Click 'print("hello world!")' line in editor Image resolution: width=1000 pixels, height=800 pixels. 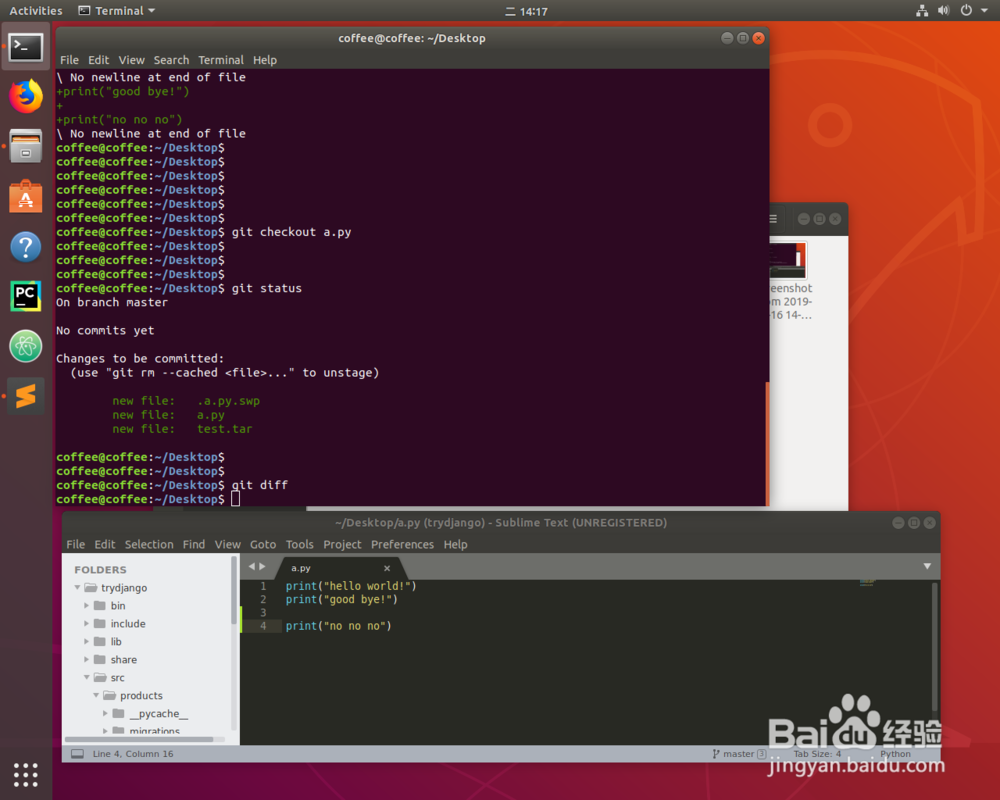351,586
